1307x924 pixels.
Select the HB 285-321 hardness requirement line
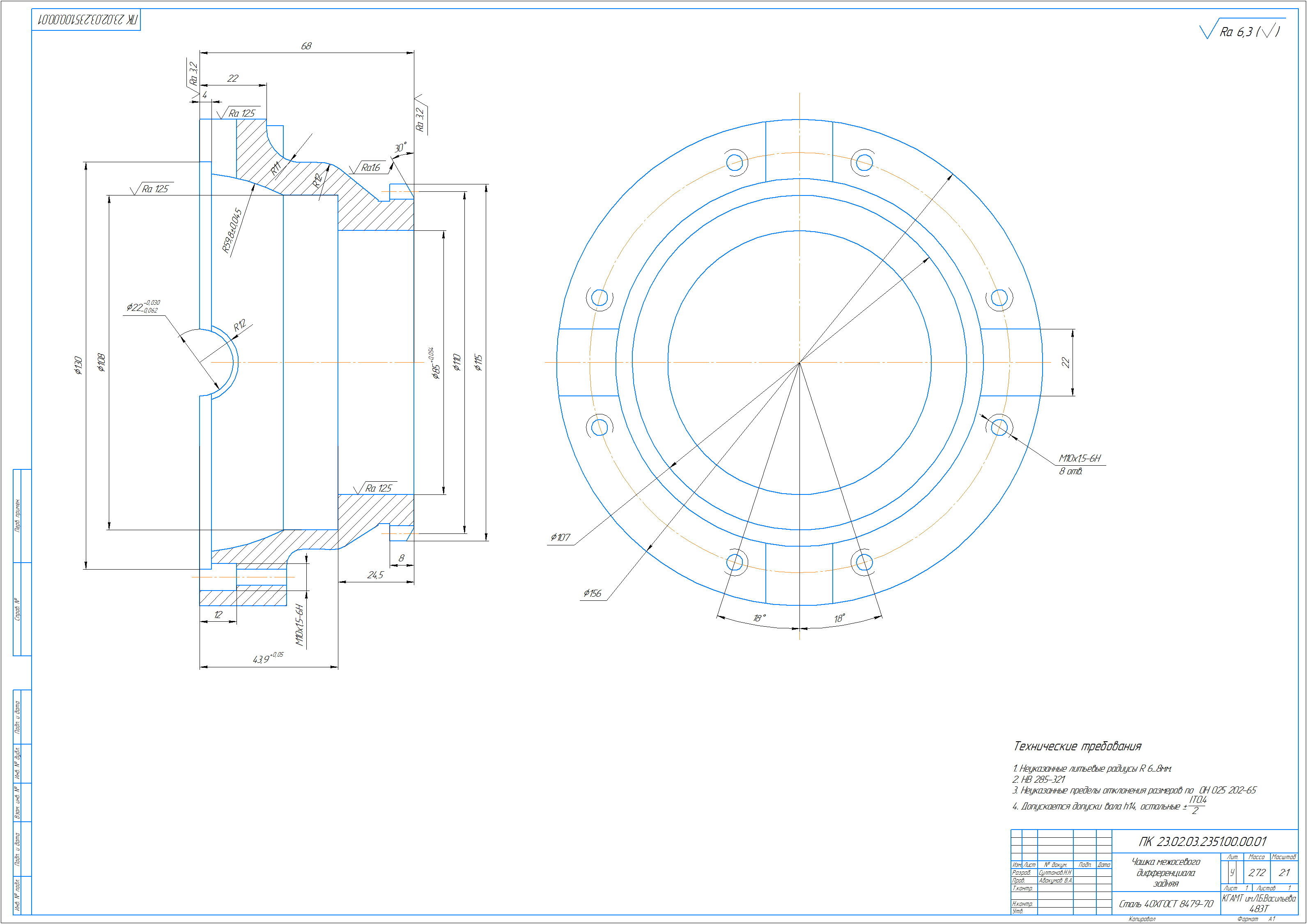point(1038,779)
